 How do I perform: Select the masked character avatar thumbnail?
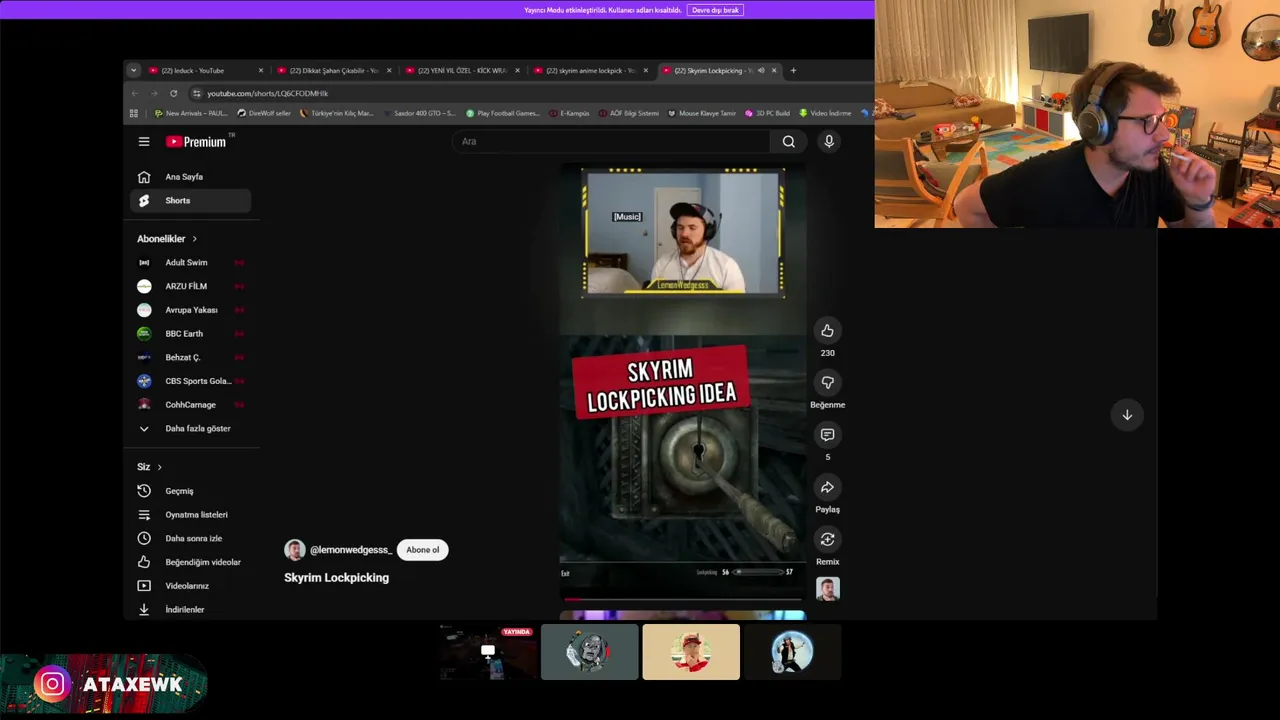589,652
